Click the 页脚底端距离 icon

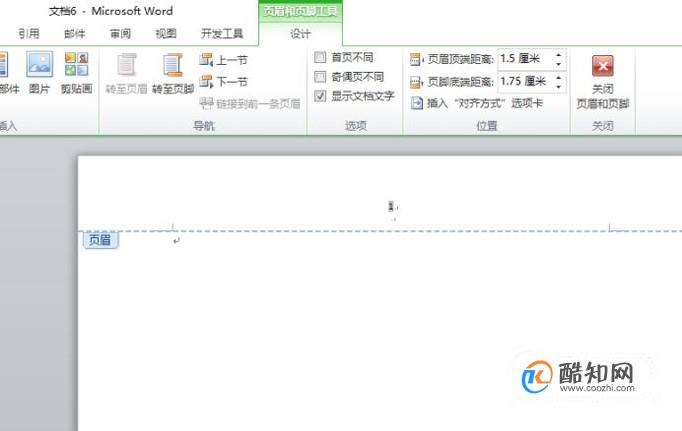point(416,82)
